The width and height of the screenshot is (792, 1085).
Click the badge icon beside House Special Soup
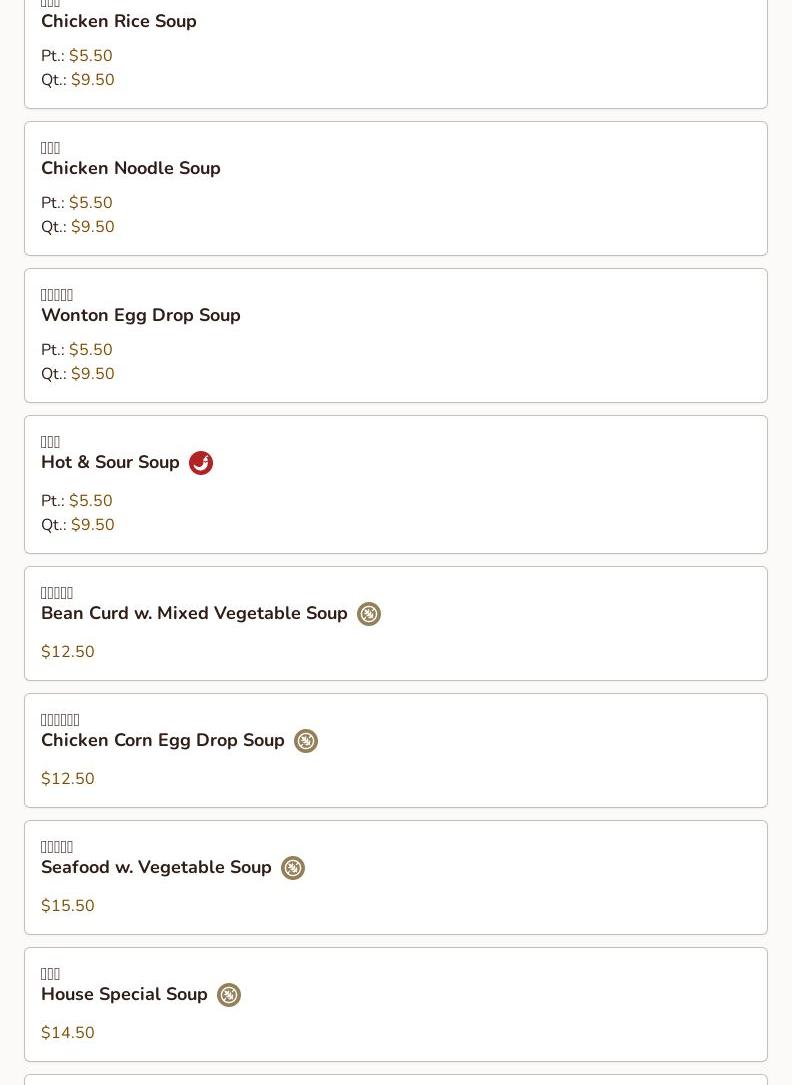(229, 995)
